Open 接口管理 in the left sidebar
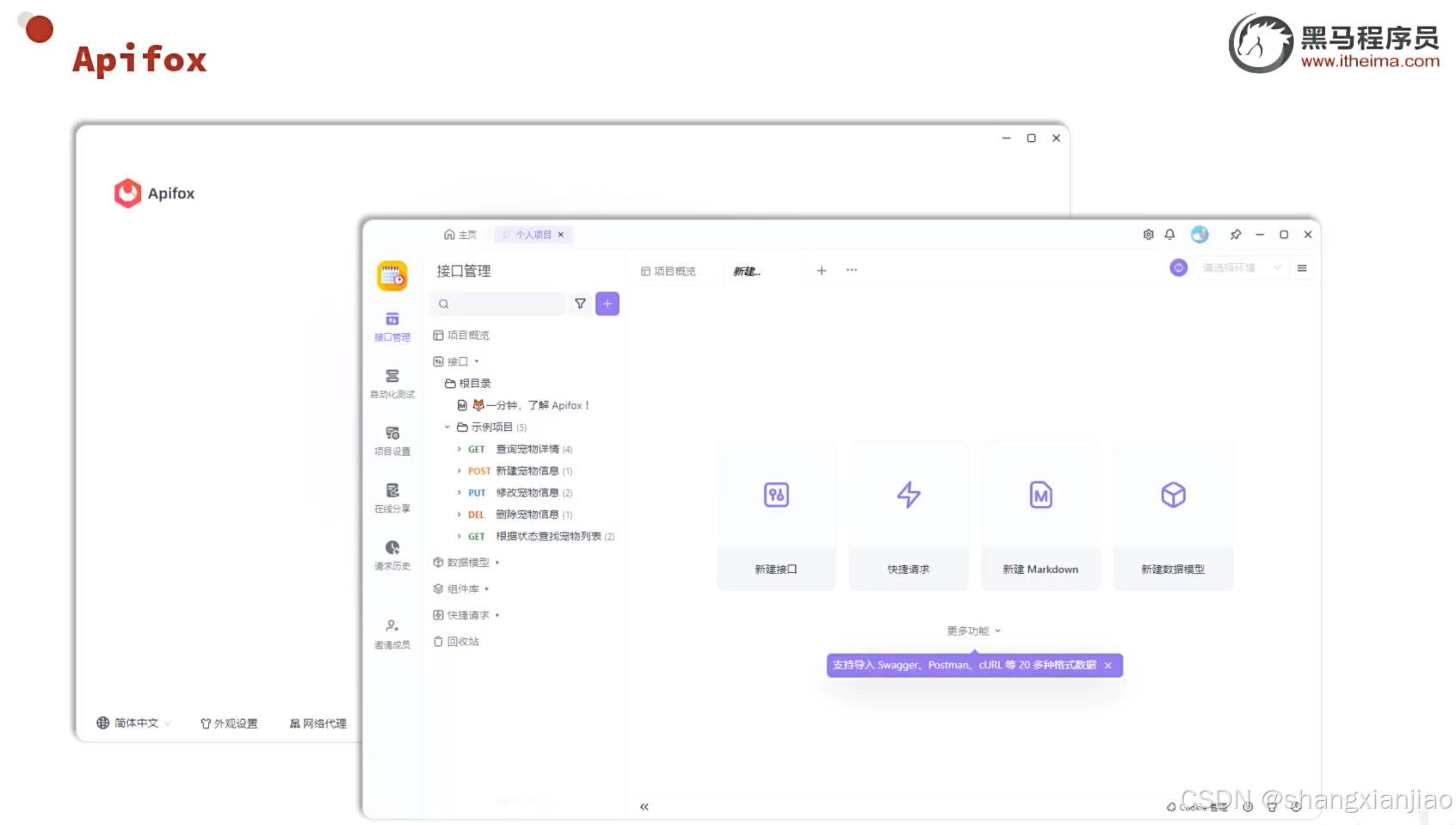 392,327
